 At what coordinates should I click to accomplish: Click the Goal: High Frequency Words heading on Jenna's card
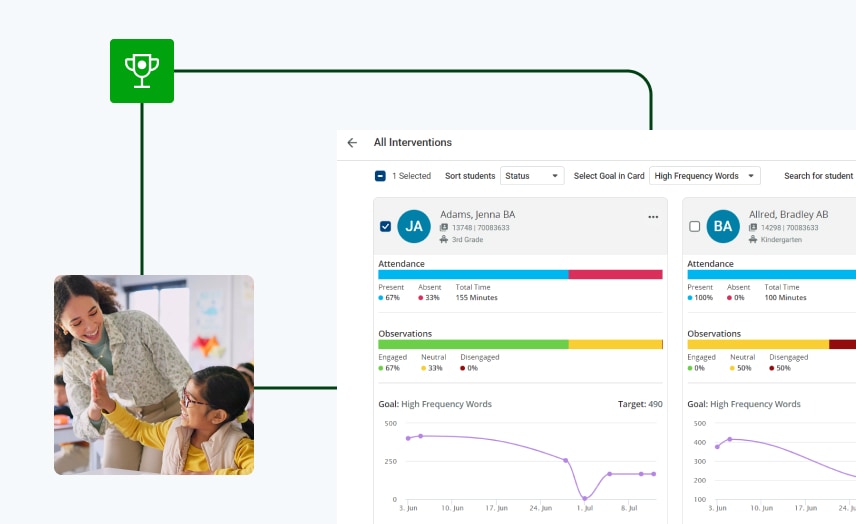click(435, 404)
